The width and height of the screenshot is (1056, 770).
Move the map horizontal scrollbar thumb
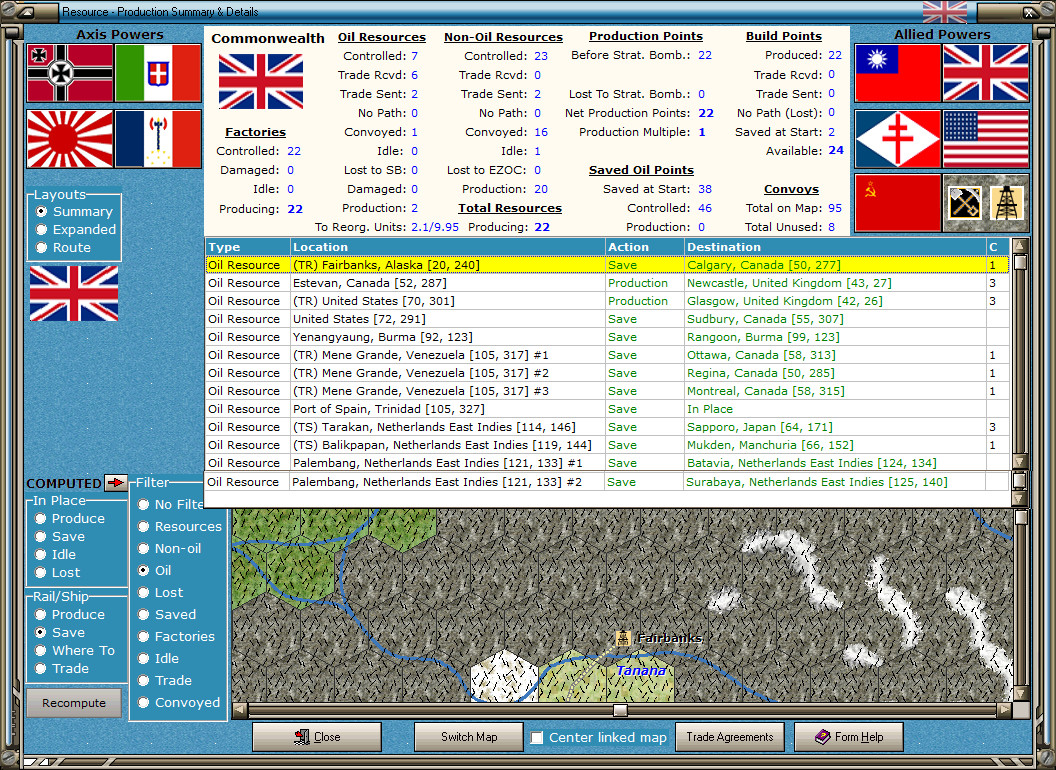tap(620, 710)
